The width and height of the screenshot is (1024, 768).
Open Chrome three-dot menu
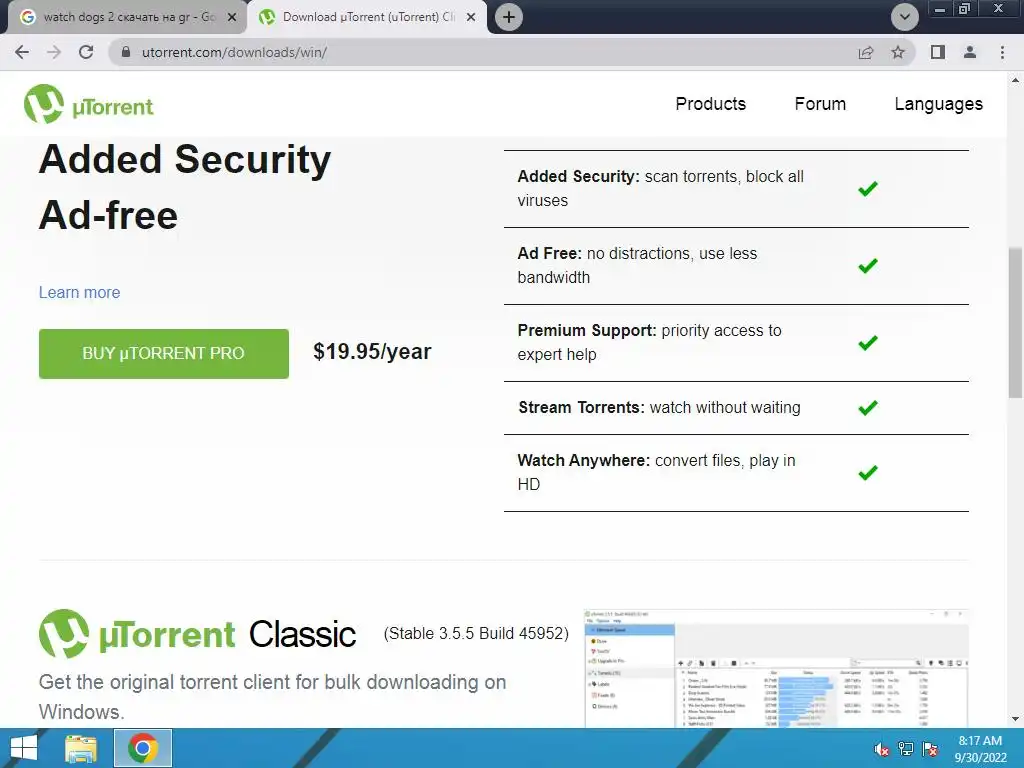click(1002, 52)
